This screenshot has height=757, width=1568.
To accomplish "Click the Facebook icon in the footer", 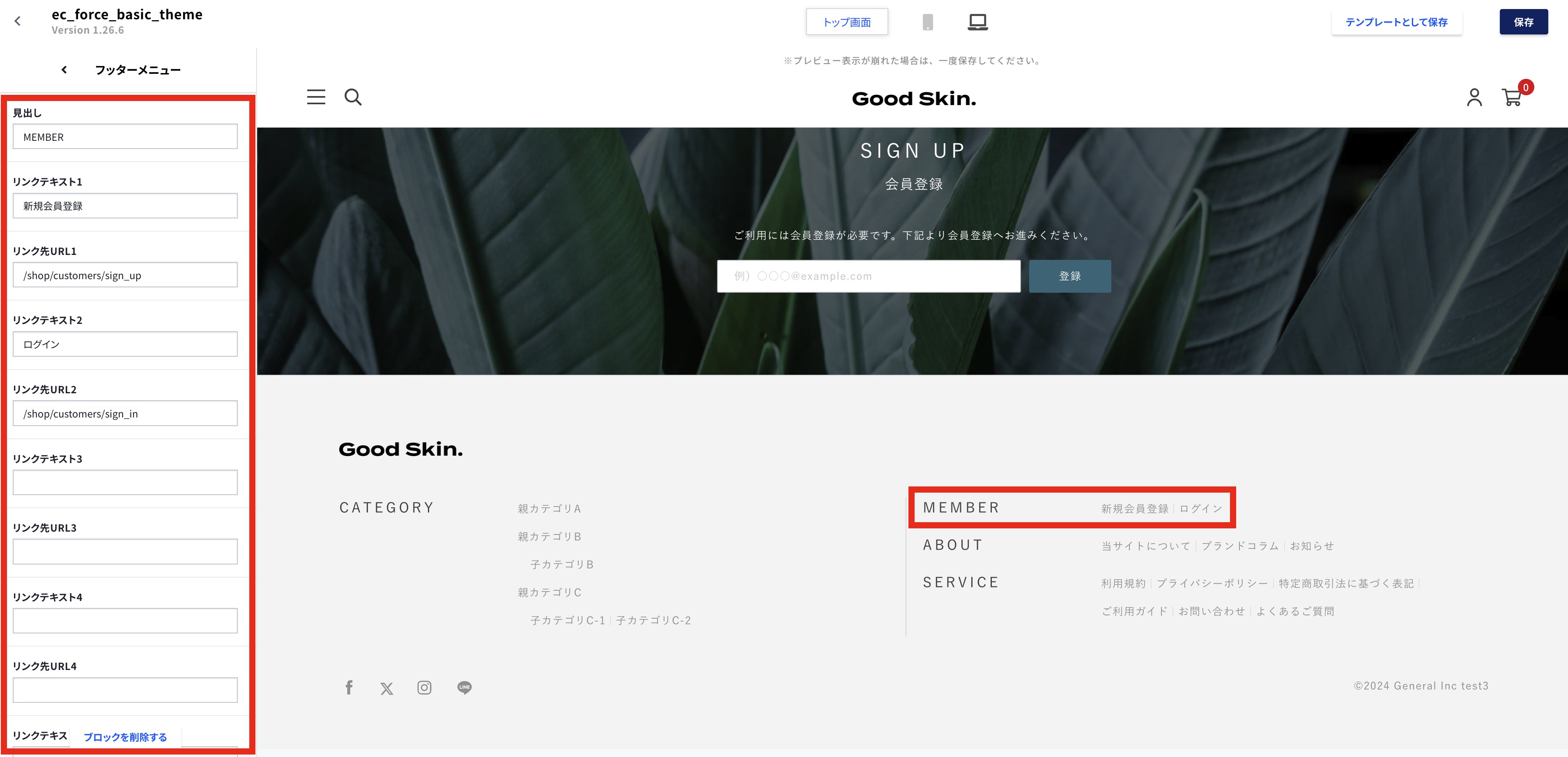I will click(349, 687).
